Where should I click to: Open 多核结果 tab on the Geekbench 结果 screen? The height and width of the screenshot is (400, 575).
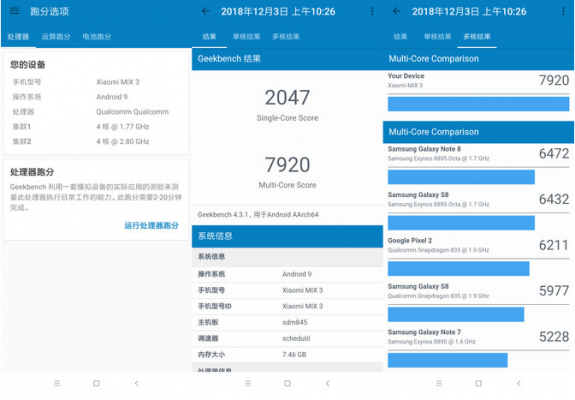click(286, 36)
